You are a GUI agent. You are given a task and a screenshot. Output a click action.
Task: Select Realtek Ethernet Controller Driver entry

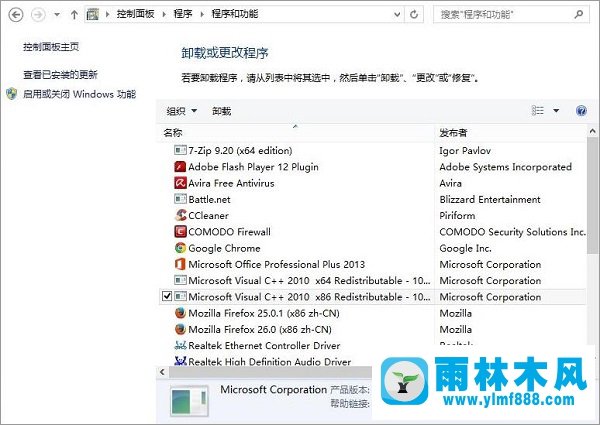tap(264, 345)
